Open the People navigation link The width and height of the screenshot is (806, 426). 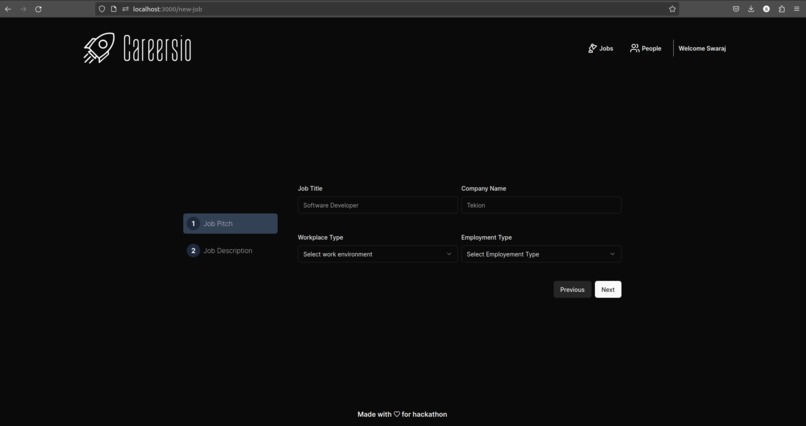(646, 48)
